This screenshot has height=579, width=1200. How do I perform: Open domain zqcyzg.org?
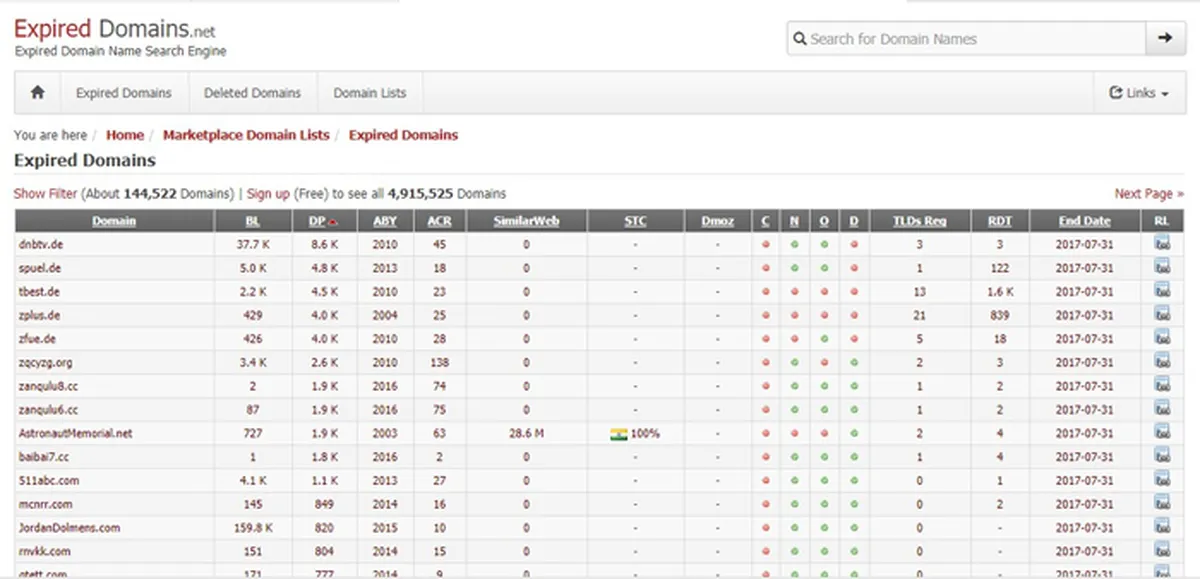tap(44, 363)
